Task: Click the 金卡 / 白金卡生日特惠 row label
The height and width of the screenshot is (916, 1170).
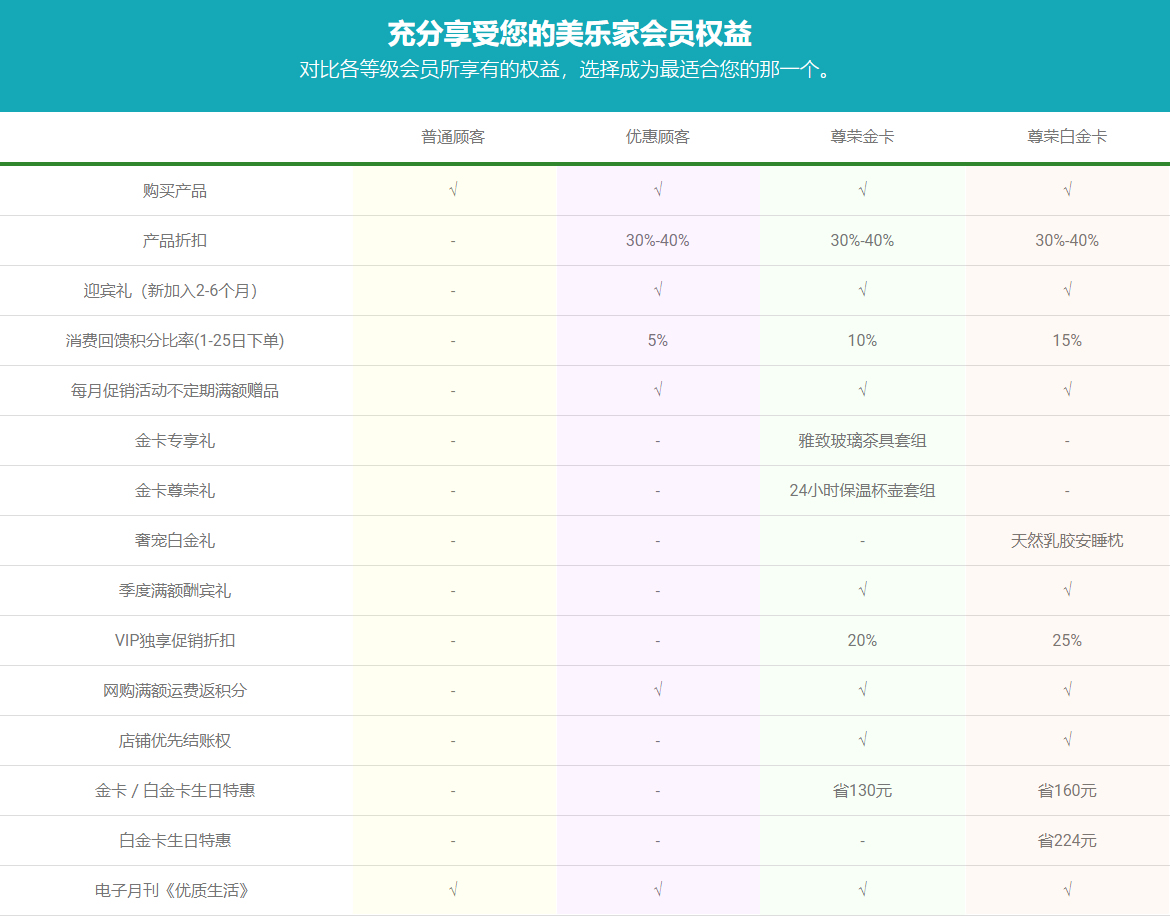Action: coord(175,791)
